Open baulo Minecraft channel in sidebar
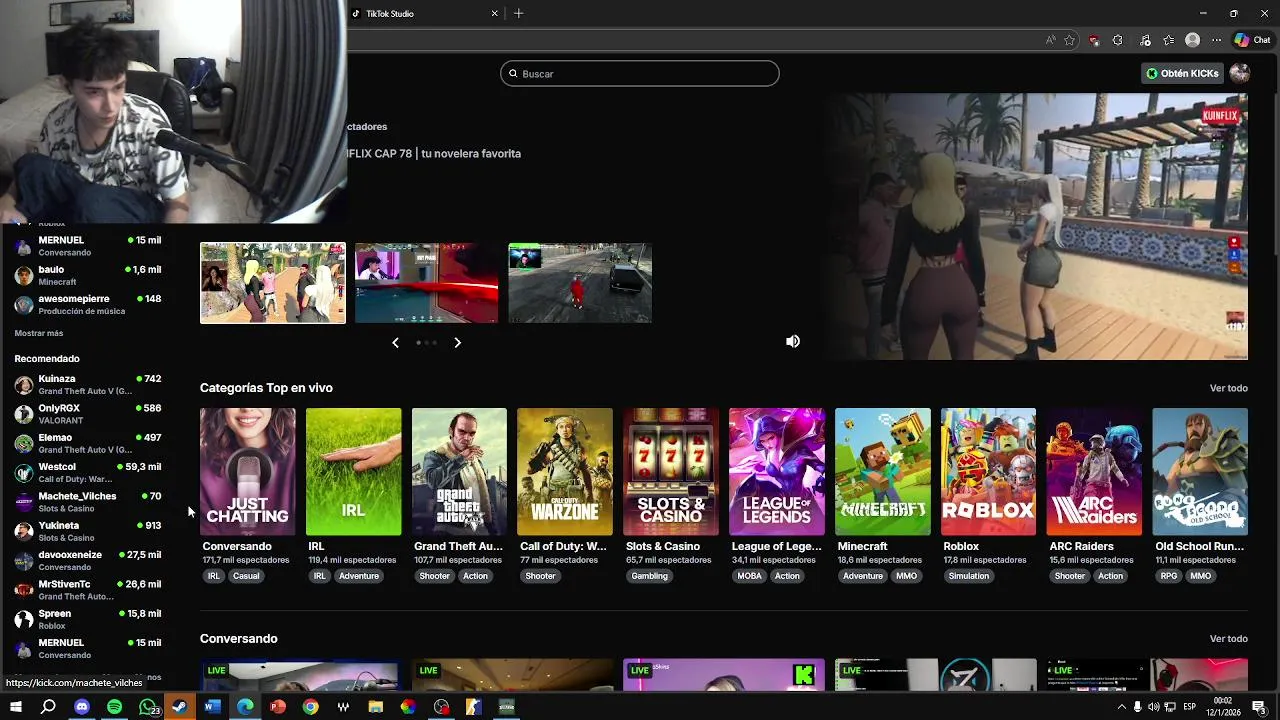Viewport: 1280px width, 720px height. click(88, 275)
